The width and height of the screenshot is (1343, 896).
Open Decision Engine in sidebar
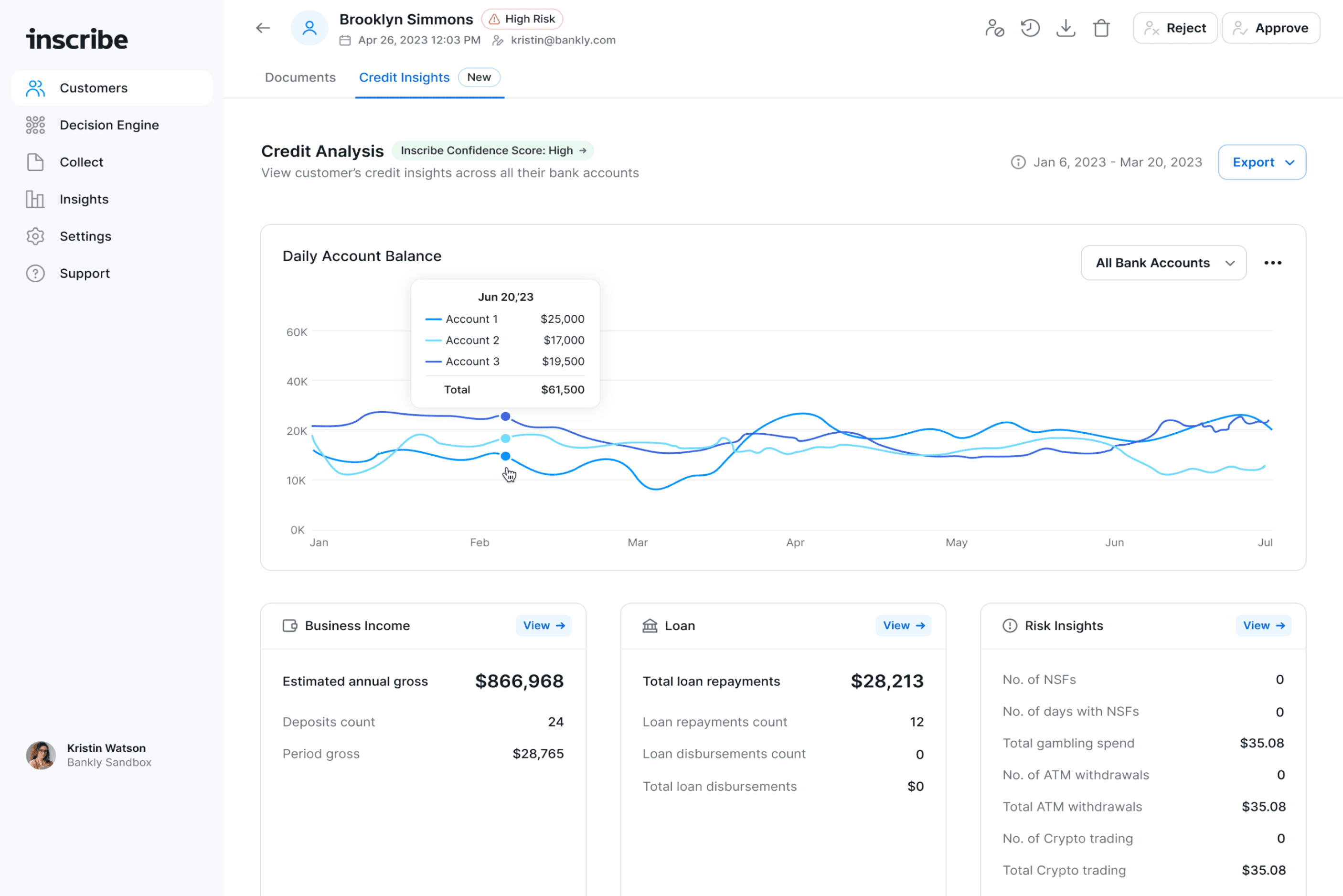pos(109,125)
